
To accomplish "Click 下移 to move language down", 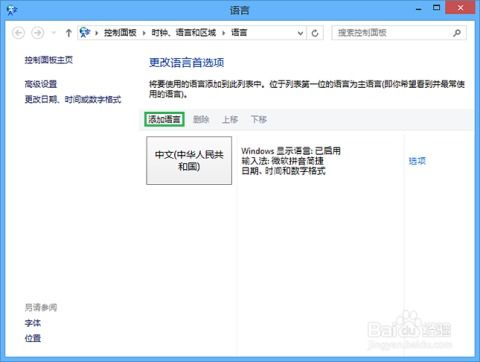I will coord(259,119).
